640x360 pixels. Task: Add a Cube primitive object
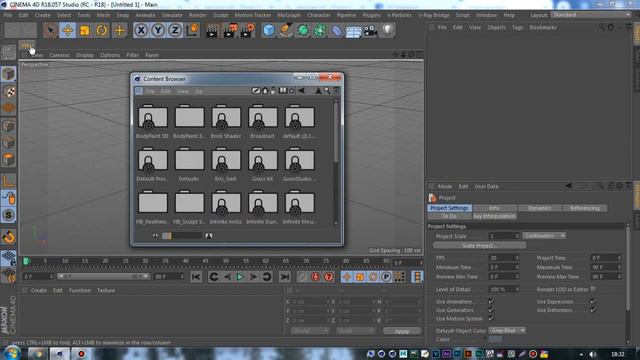(269, 30)
